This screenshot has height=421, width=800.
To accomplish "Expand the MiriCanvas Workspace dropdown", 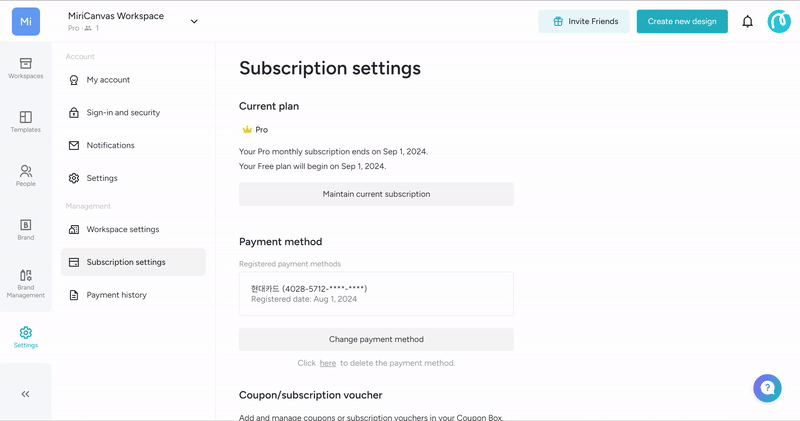I will tap(194, 21).
